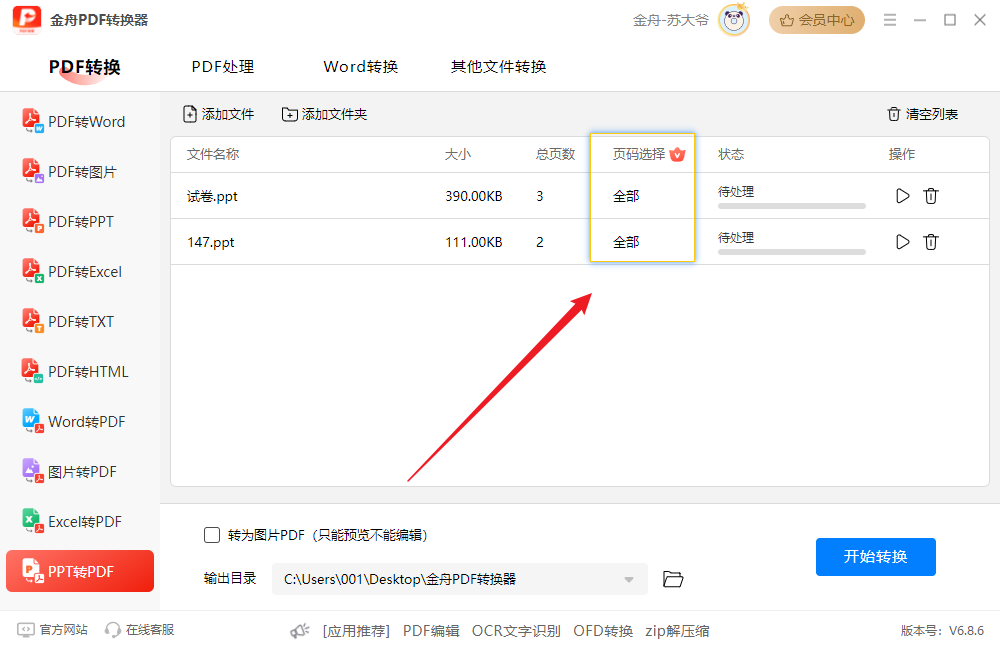1000x650 pixels.
Task: Enable 转为图片PDF checkbox
Action: pyautogui.click(x=212, y=535)
